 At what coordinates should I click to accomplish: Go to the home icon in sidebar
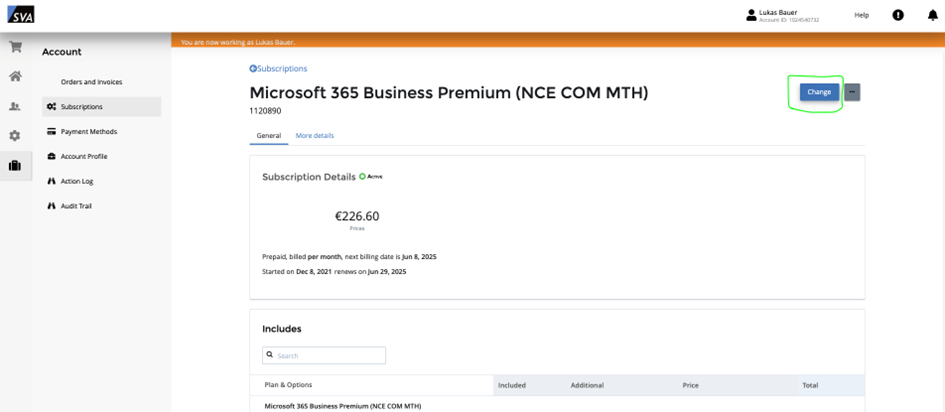tap(15, 76)
